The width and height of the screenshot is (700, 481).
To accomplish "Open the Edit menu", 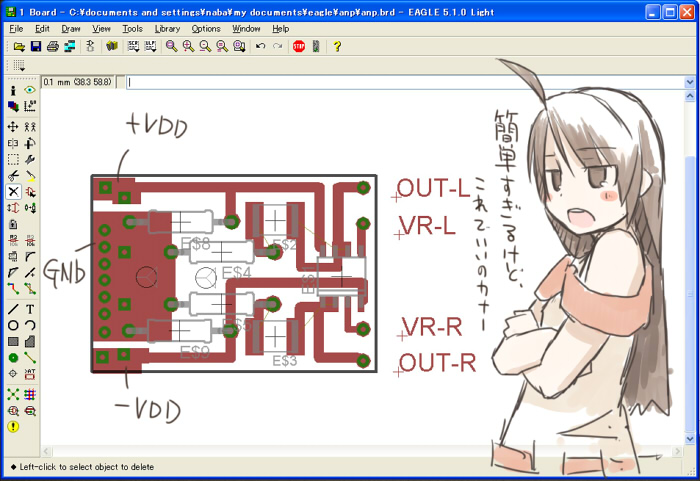I will pyautogui.click(x=42, y=29).
